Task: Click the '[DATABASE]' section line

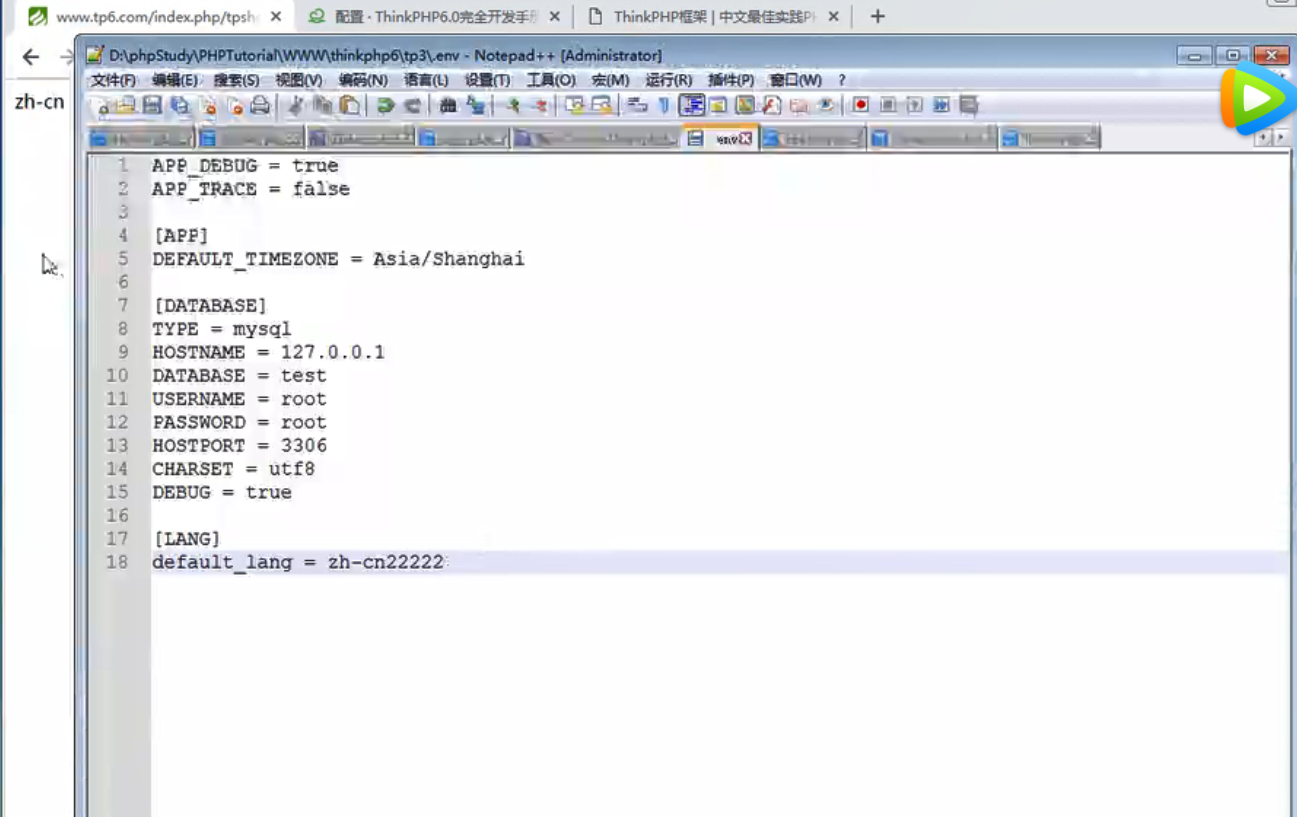Action: pyautogui.click(x=210, y=306)
